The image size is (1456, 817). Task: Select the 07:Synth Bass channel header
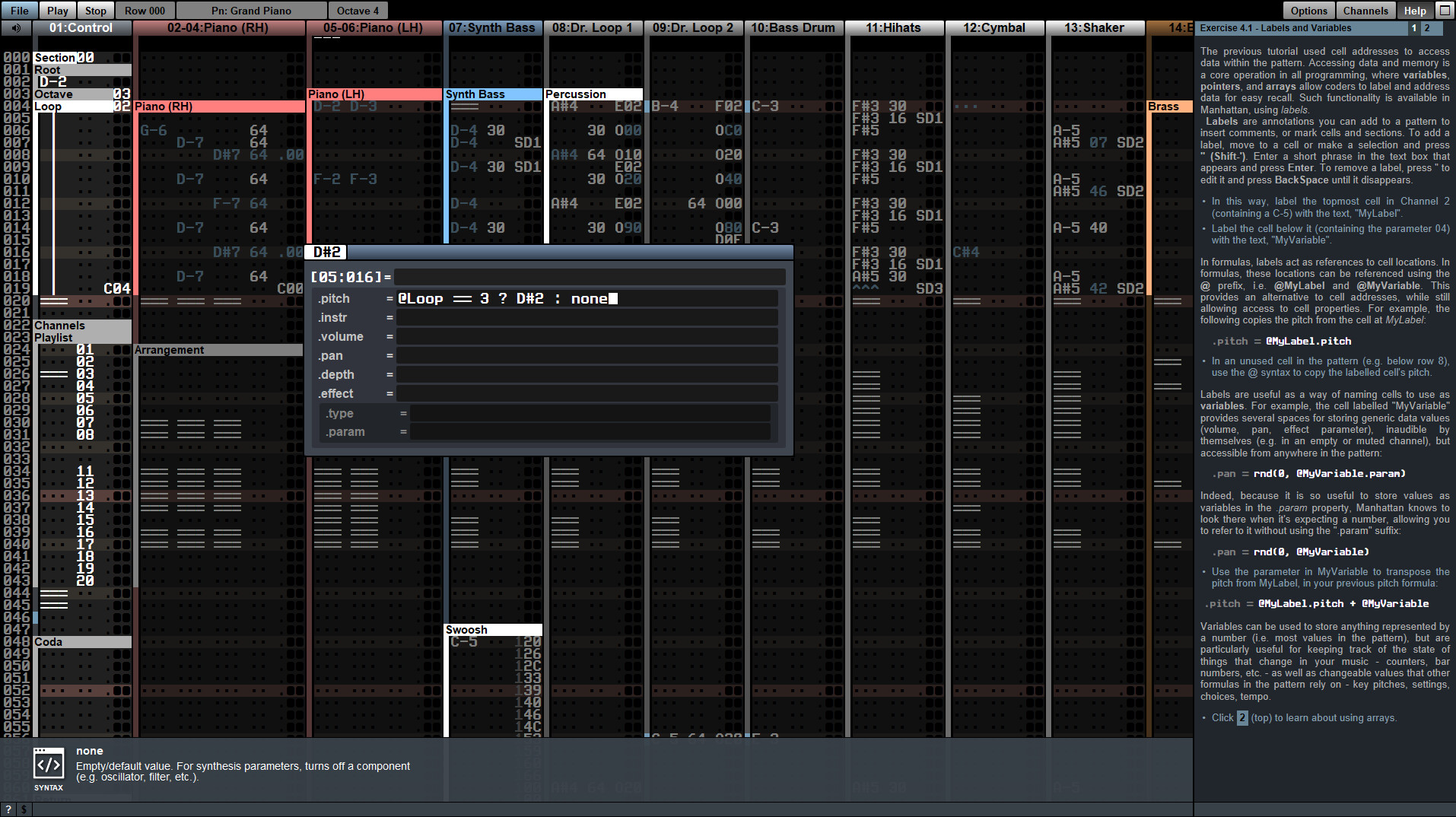pos(493,27)
